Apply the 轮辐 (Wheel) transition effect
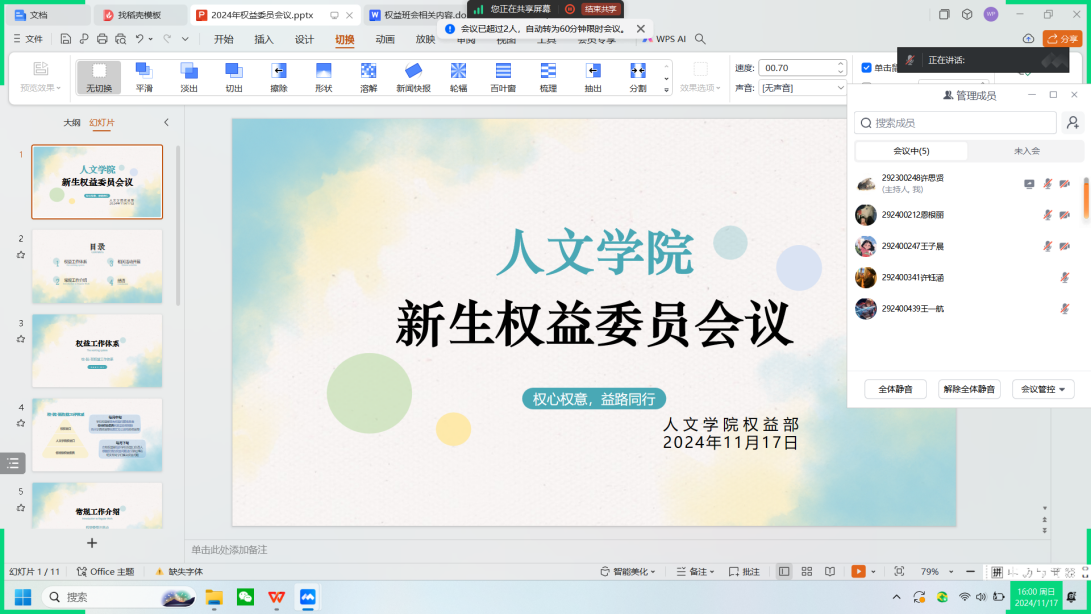 click(x=458, y=76)
